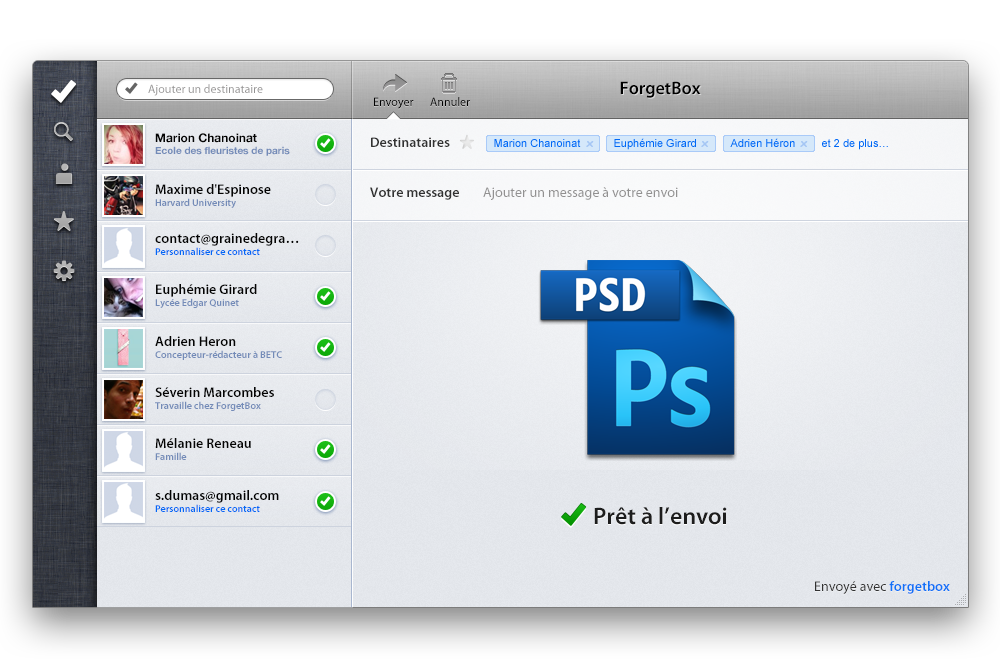This screenshot has height=667, width=1000.
Task: Click Maxime d'Espinose's avatar photo
Action: coord(124,195)
